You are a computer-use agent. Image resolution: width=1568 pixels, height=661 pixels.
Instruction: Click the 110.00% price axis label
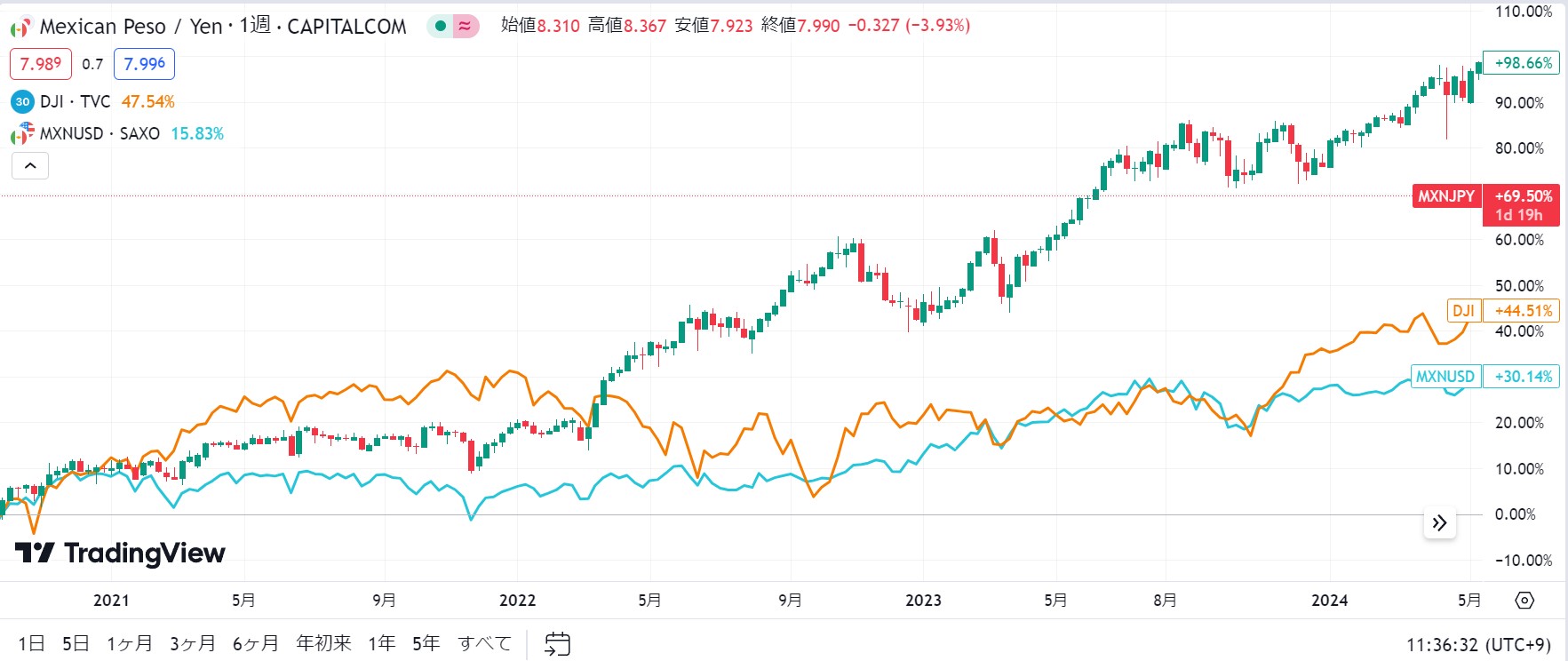(x=1524, y=12)
